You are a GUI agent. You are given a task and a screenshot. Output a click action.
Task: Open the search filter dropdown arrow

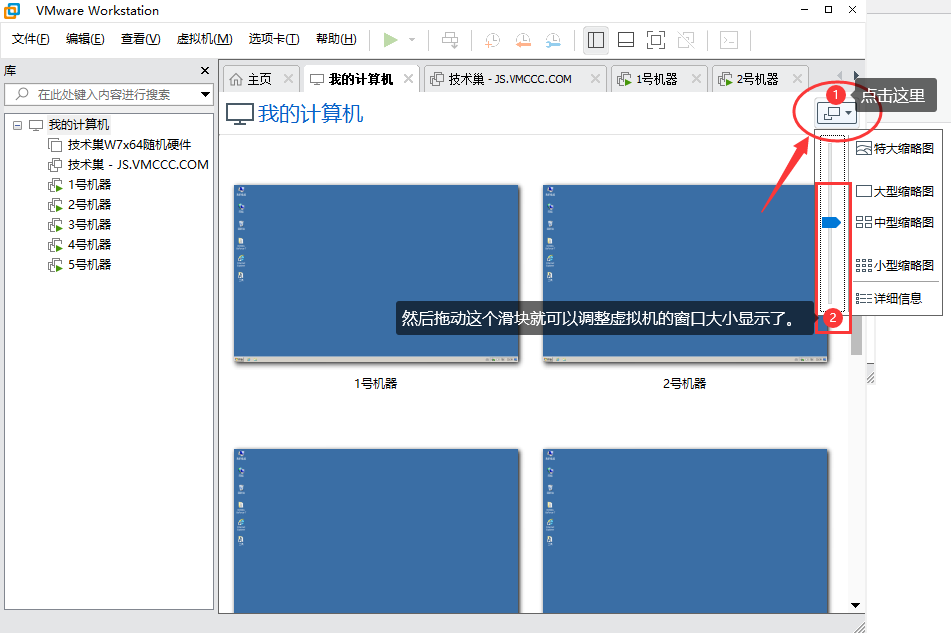tap(205, 94)
